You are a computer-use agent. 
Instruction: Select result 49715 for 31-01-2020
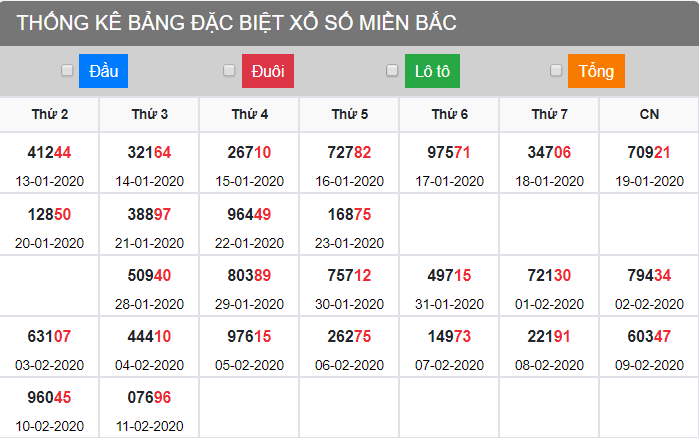coord(449,275)
